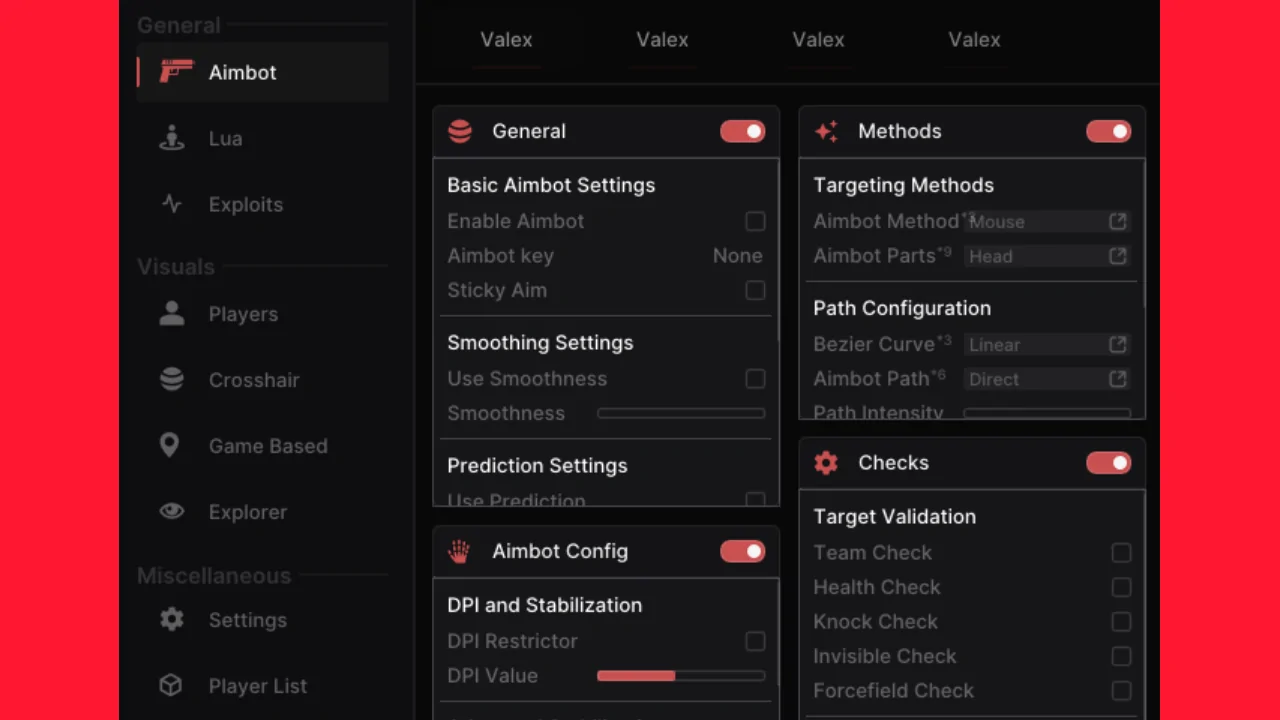Screen dimensions: 1280x720
Task: Click the Target Validation heading
Action: pyautogui.click(x=894, y=517)
